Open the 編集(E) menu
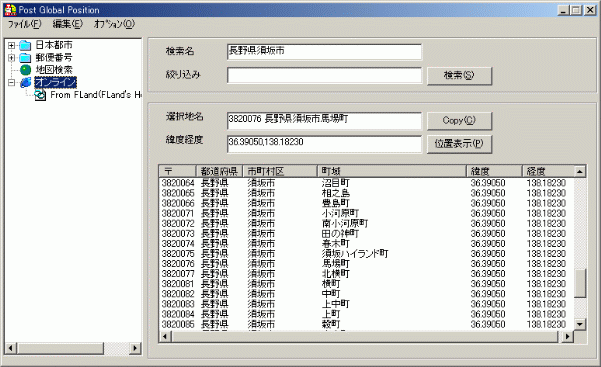This screenshot has height=367, width=601. click(x=67, y=24)
